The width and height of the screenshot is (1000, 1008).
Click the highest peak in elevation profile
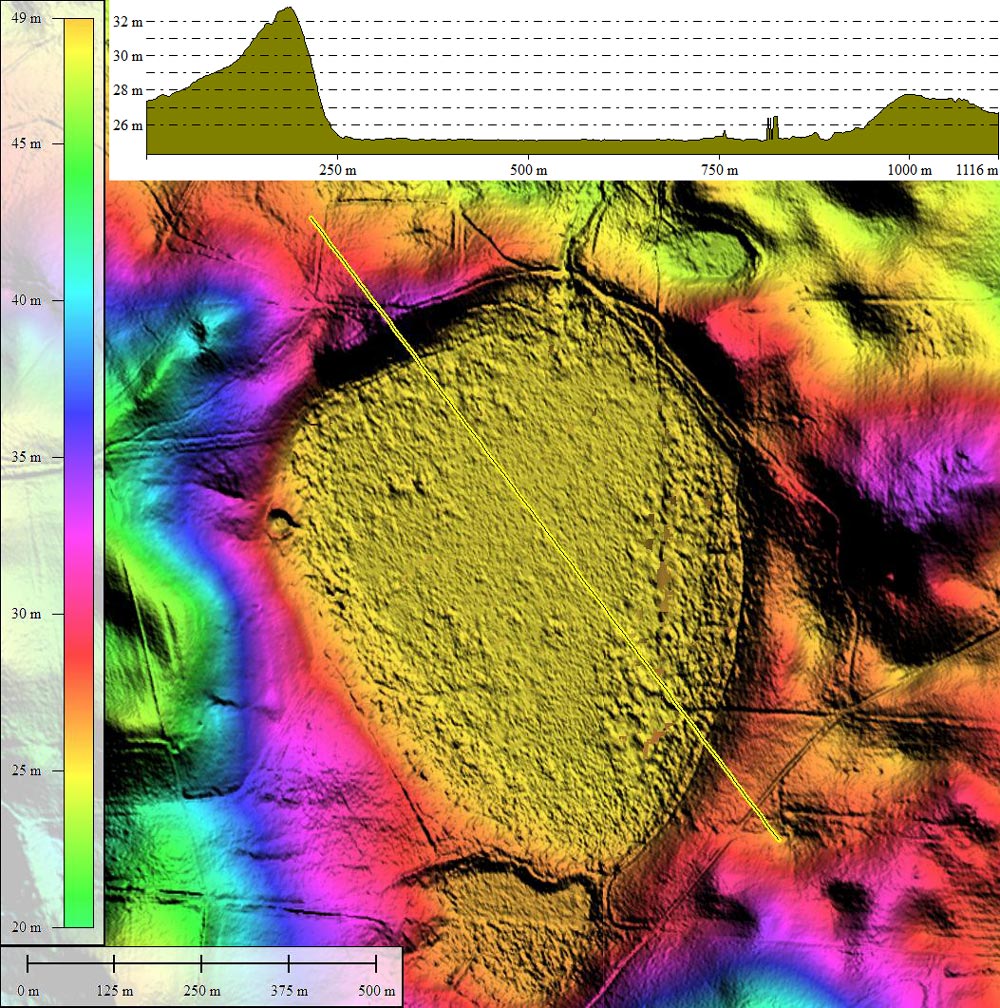coord(289,10)
